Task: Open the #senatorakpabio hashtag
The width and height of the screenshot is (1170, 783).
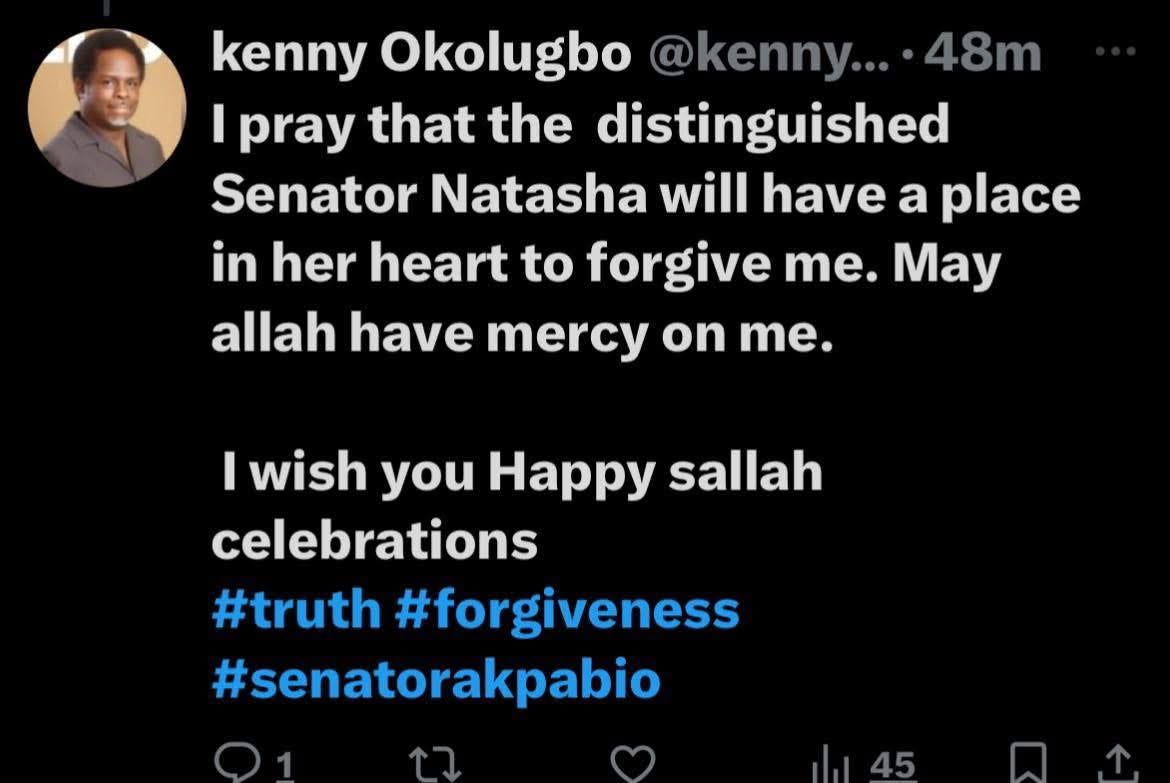Action: click(437, 680)
